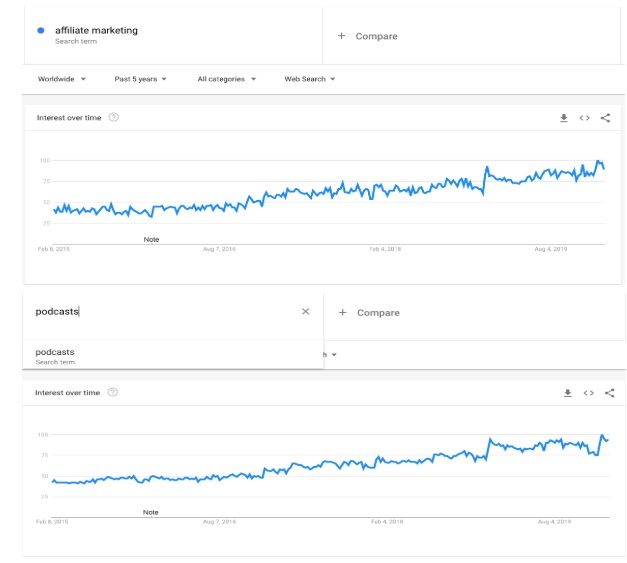Open embed code for affiliate marketing chart
The width and height of the screenshot is (627, 563).
pos(585,118)
